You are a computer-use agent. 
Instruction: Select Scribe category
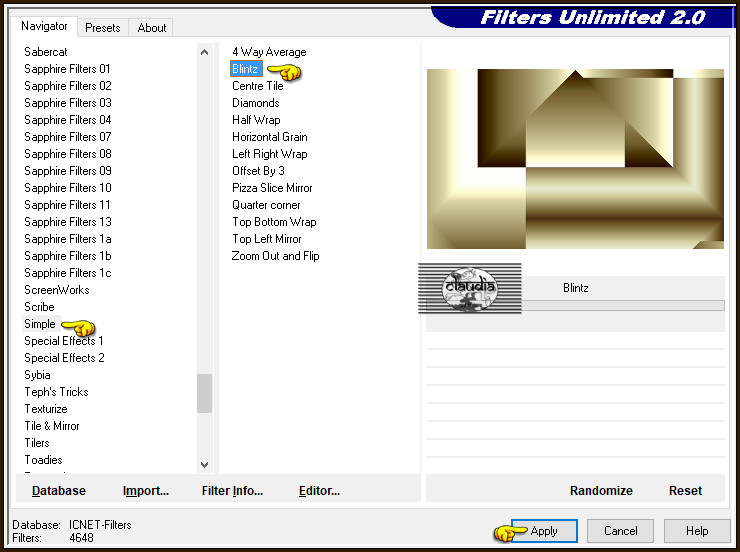click(39, 307)
